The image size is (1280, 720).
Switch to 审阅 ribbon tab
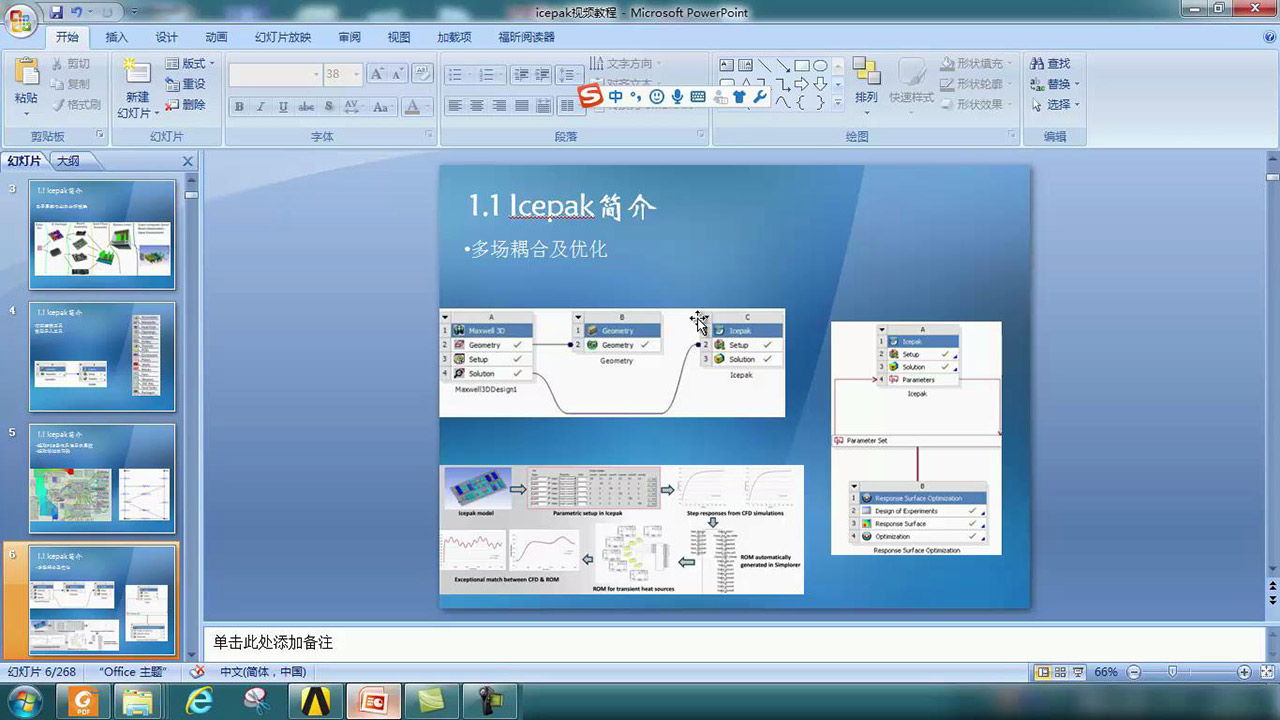click(349, 37)
